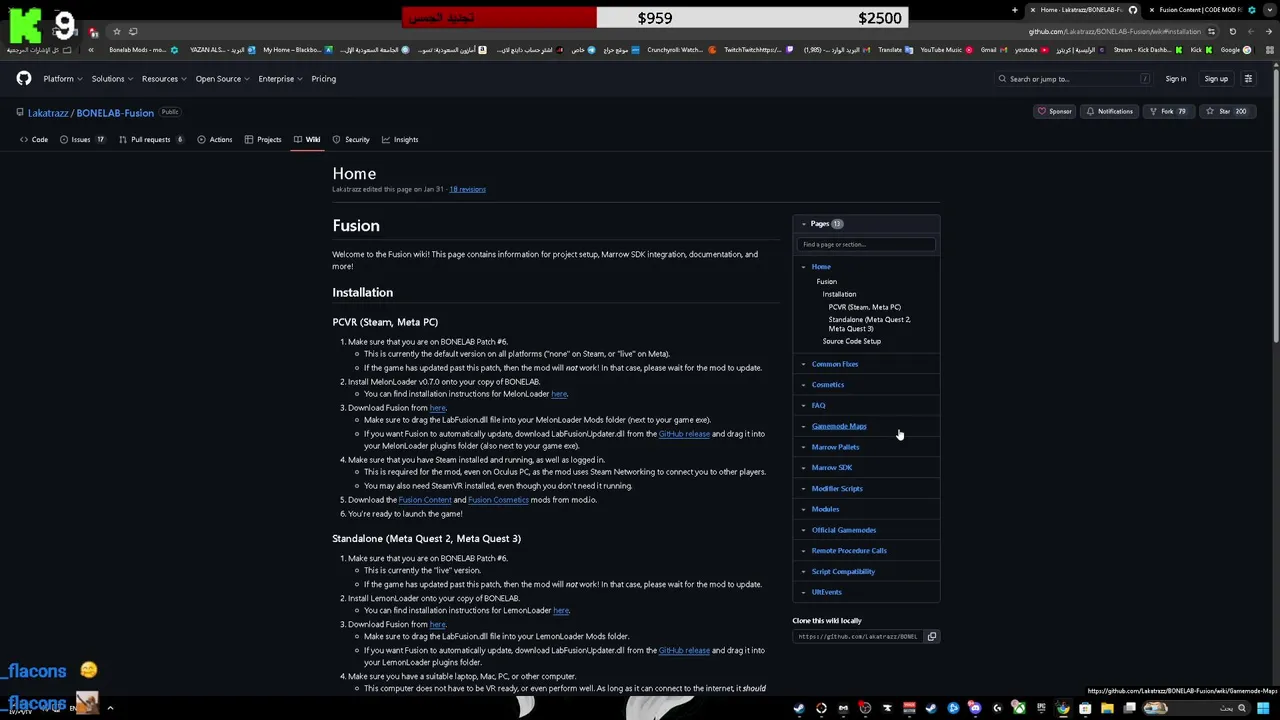This screenshot has height=720, width=1280.
Task: Open the Translate bookmark
Action: [889, 50]
